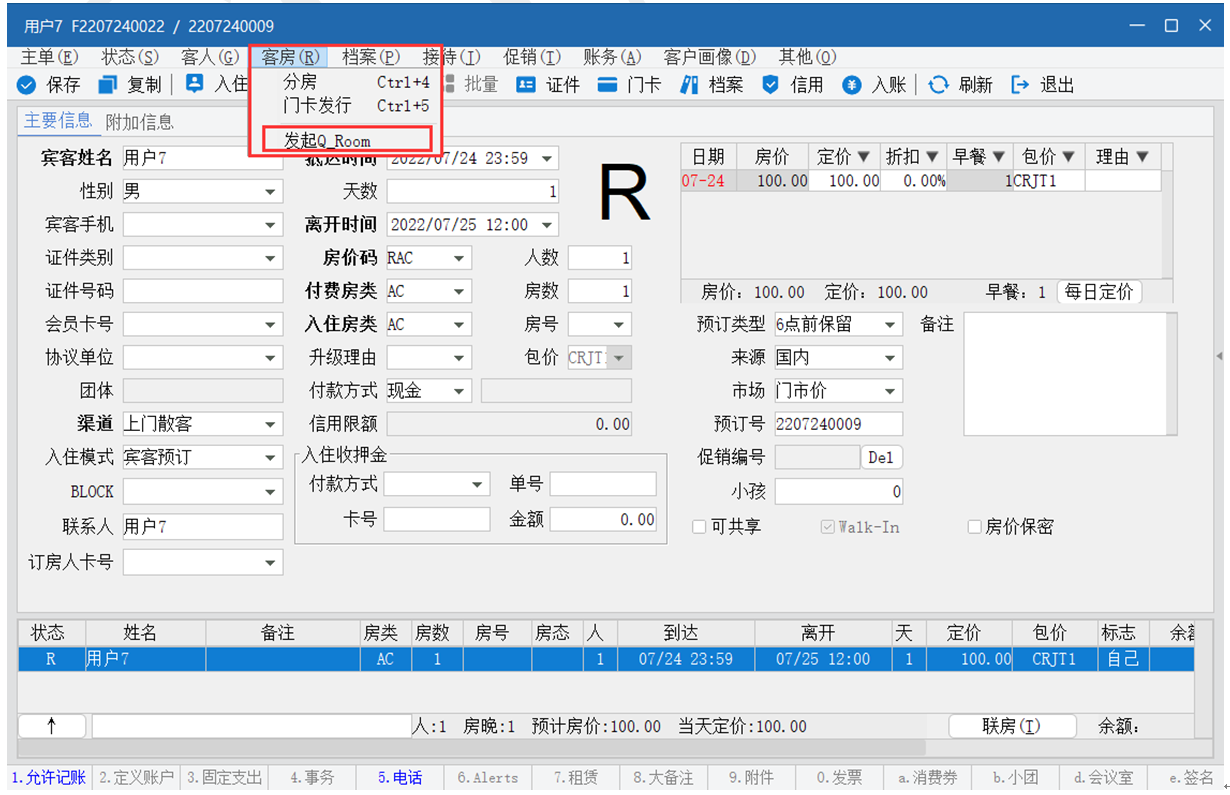Open the 接待(I) menu

pos(451,57)
